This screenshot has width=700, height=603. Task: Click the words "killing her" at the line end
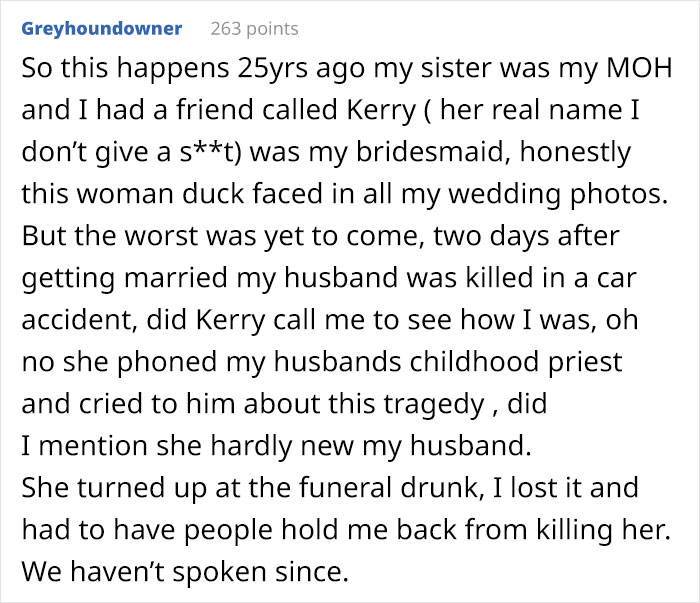607,531
